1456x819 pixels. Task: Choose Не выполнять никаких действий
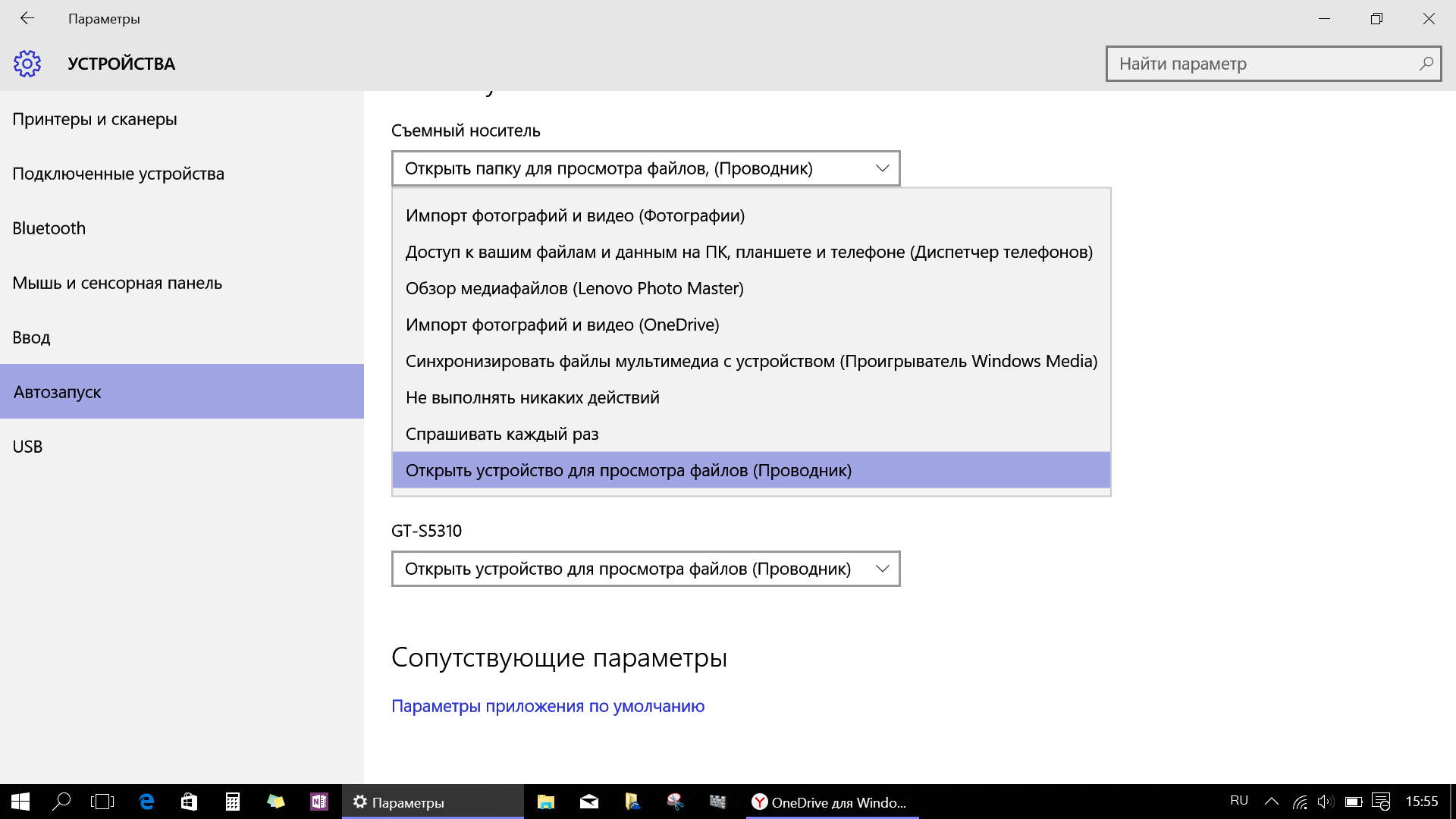click(x=752, y=397)
